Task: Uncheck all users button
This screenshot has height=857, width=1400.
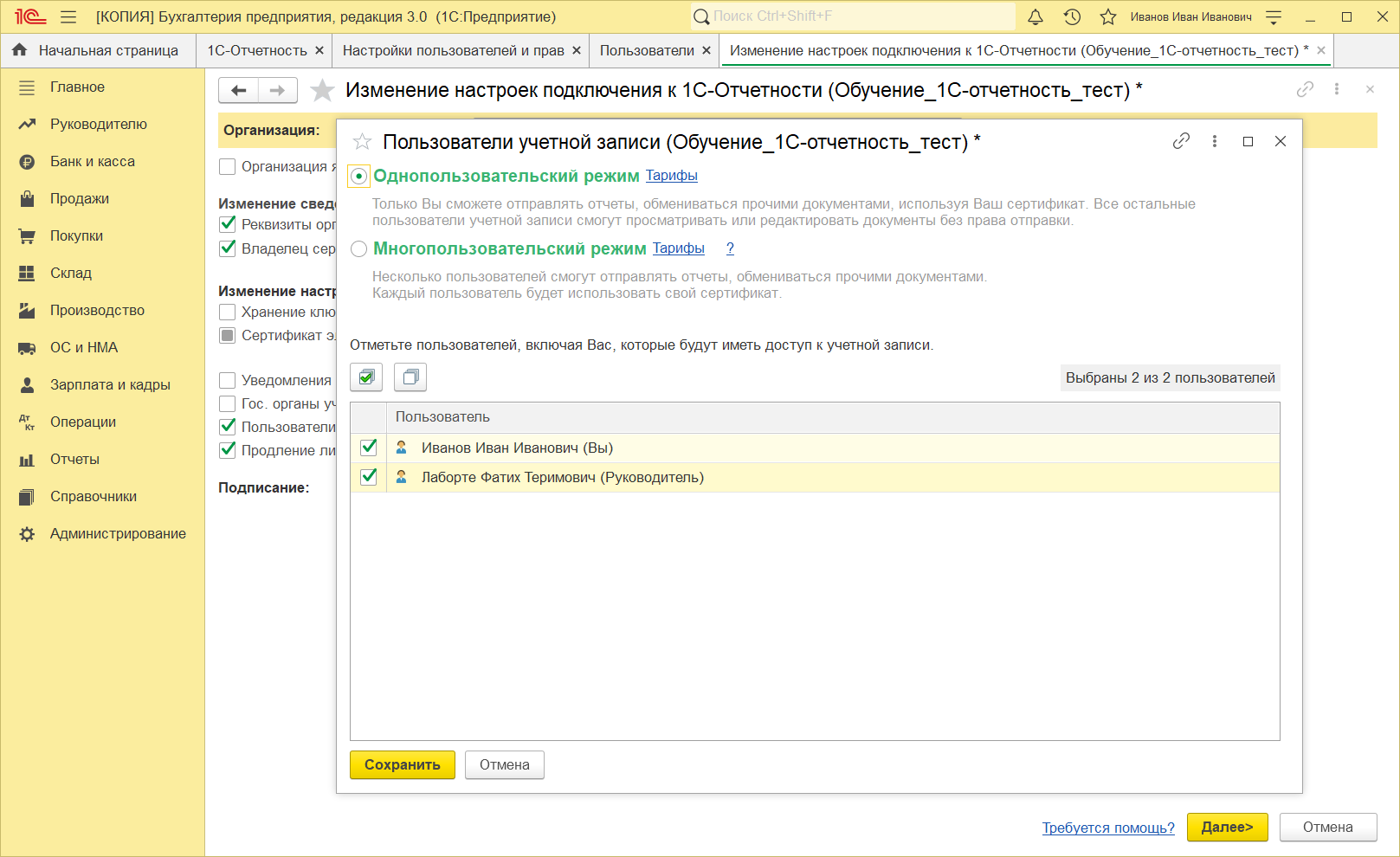Action: (x=410, y=377)
